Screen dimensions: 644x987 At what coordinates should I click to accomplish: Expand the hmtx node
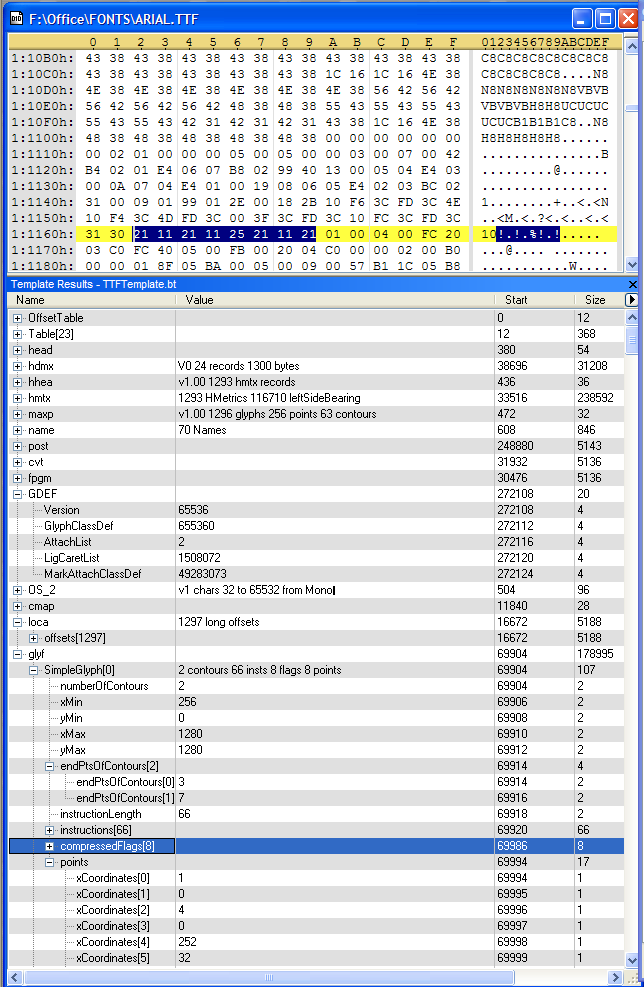click(18, 398)
